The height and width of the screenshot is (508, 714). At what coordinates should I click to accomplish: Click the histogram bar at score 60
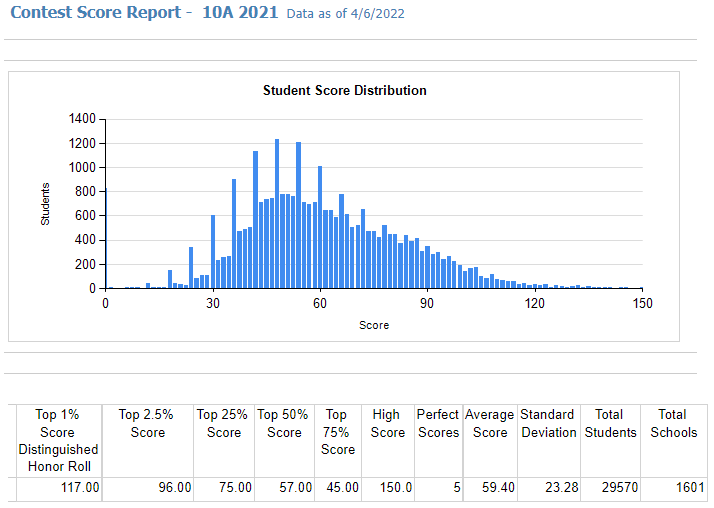pos(320,227)
